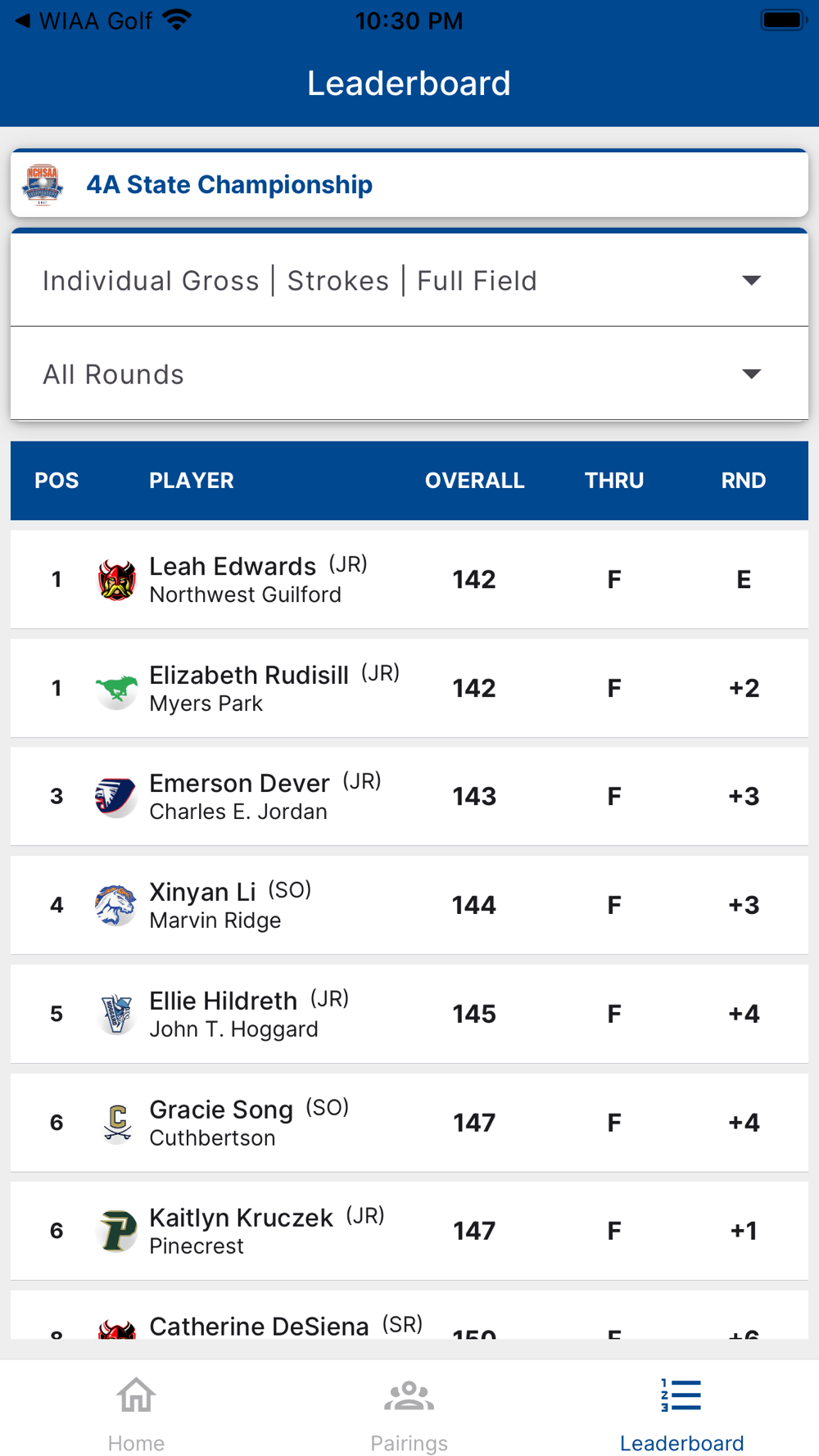Tap the NCHSAA championship logo
819x1456 pixels.
tap(43, 185)
